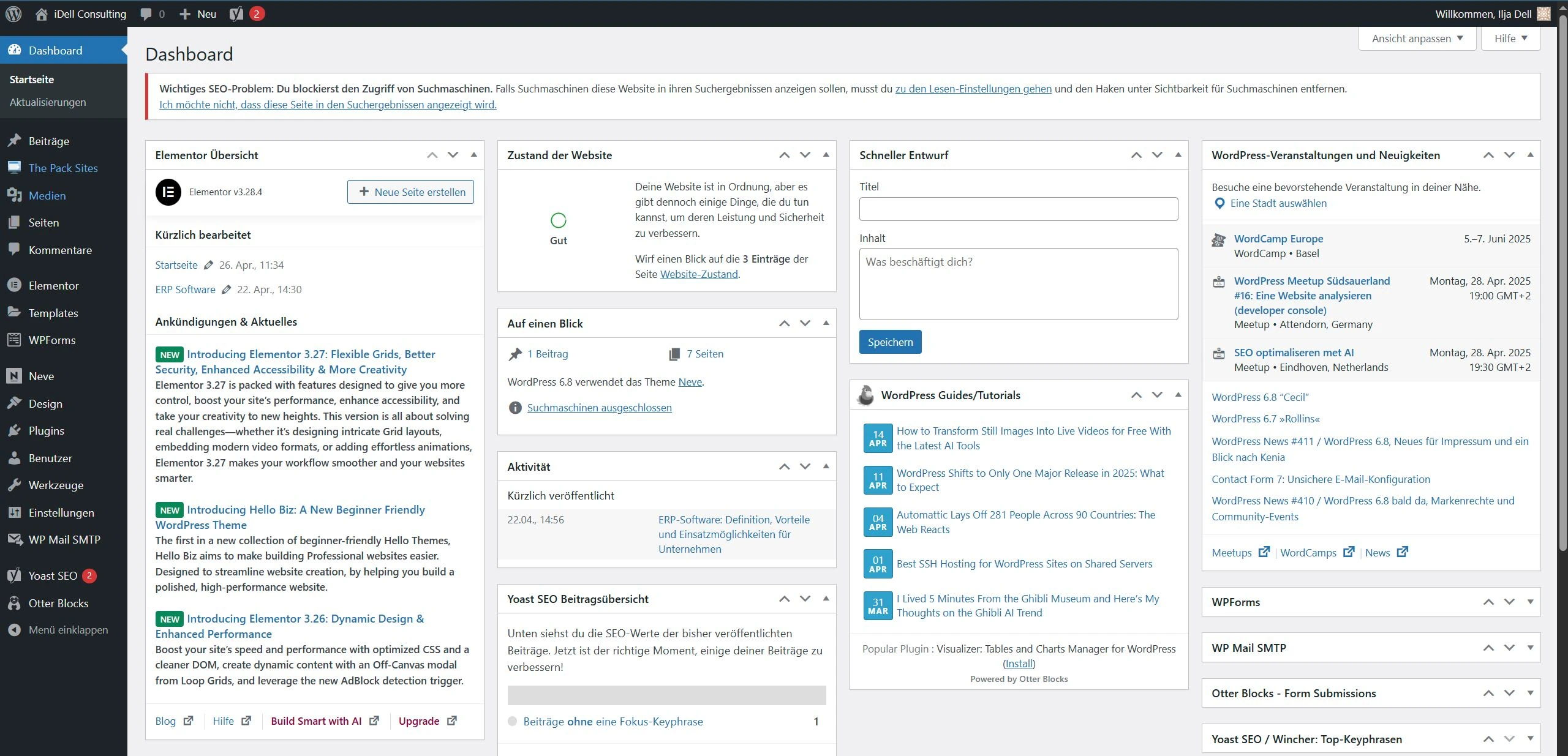Screen dimensions: 1568x756
Task: Move Elementor Übersicht widget down
Action: (453, 155)
